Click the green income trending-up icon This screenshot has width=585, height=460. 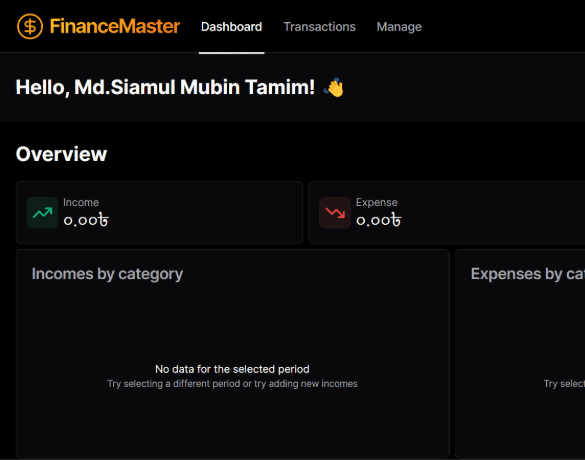pyautogui.click(x=43, y=213)
